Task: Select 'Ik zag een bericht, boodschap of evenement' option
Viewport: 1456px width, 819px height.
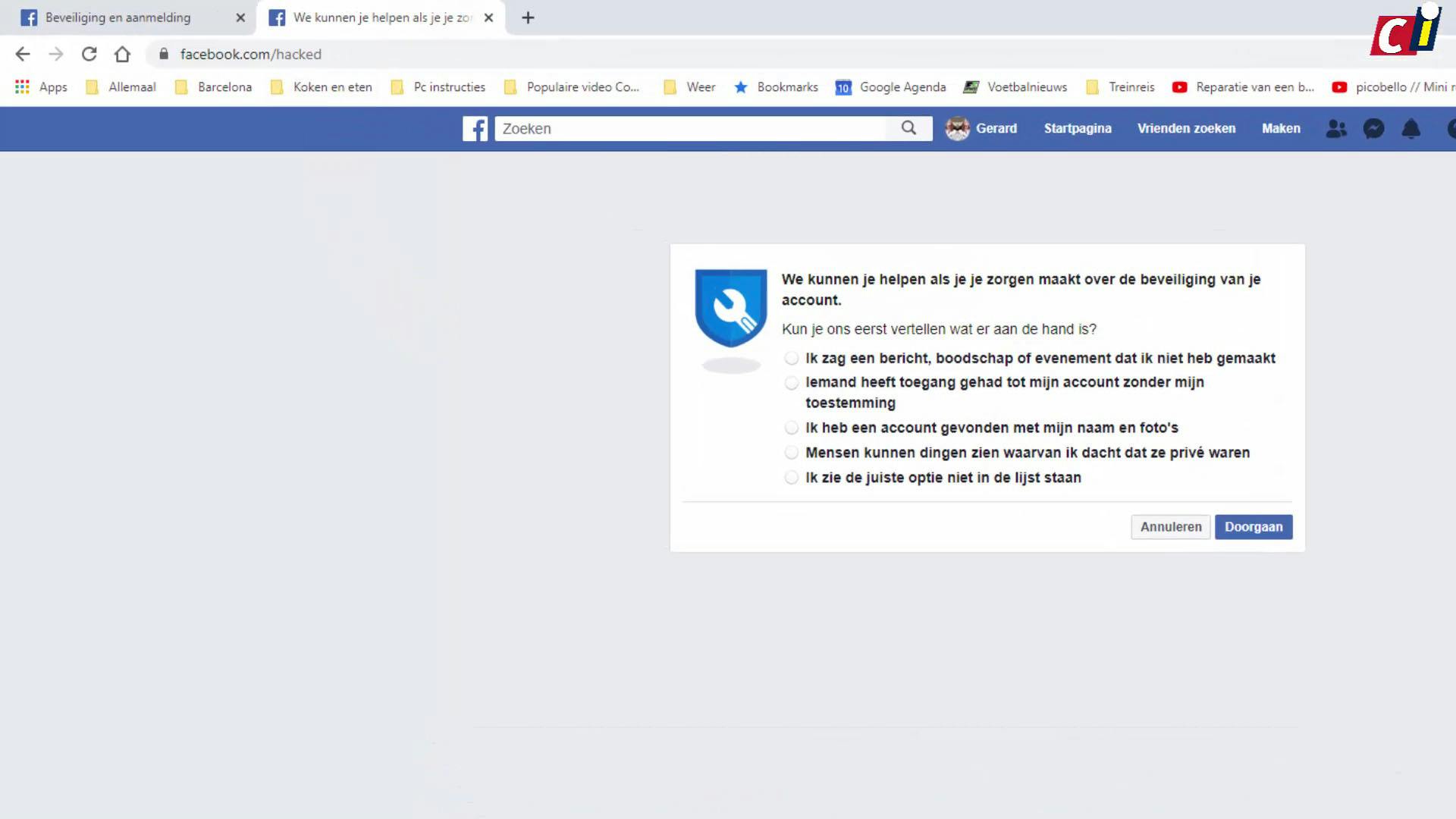Action: [x=791, y=358]
